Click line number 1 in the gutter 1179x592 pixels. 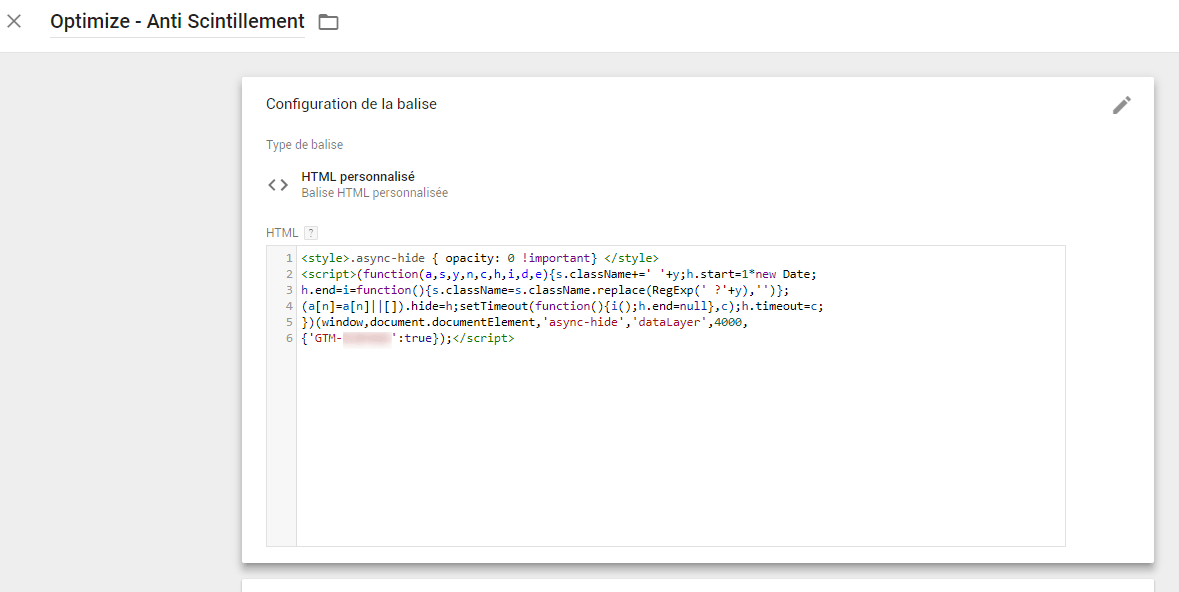pyautogui.click(x=289, y=258)
